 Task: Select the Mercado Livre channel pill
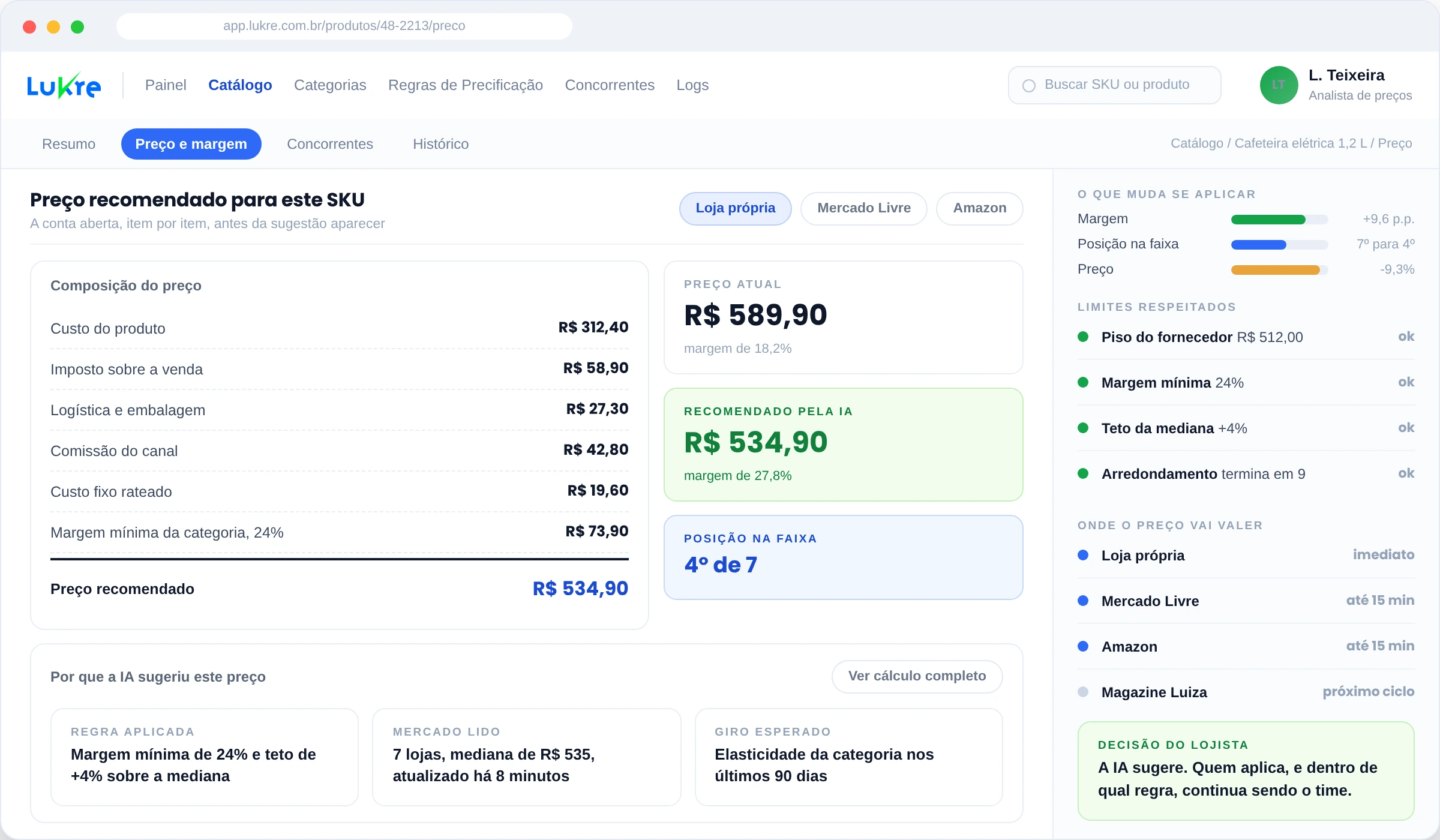point(863,208)
